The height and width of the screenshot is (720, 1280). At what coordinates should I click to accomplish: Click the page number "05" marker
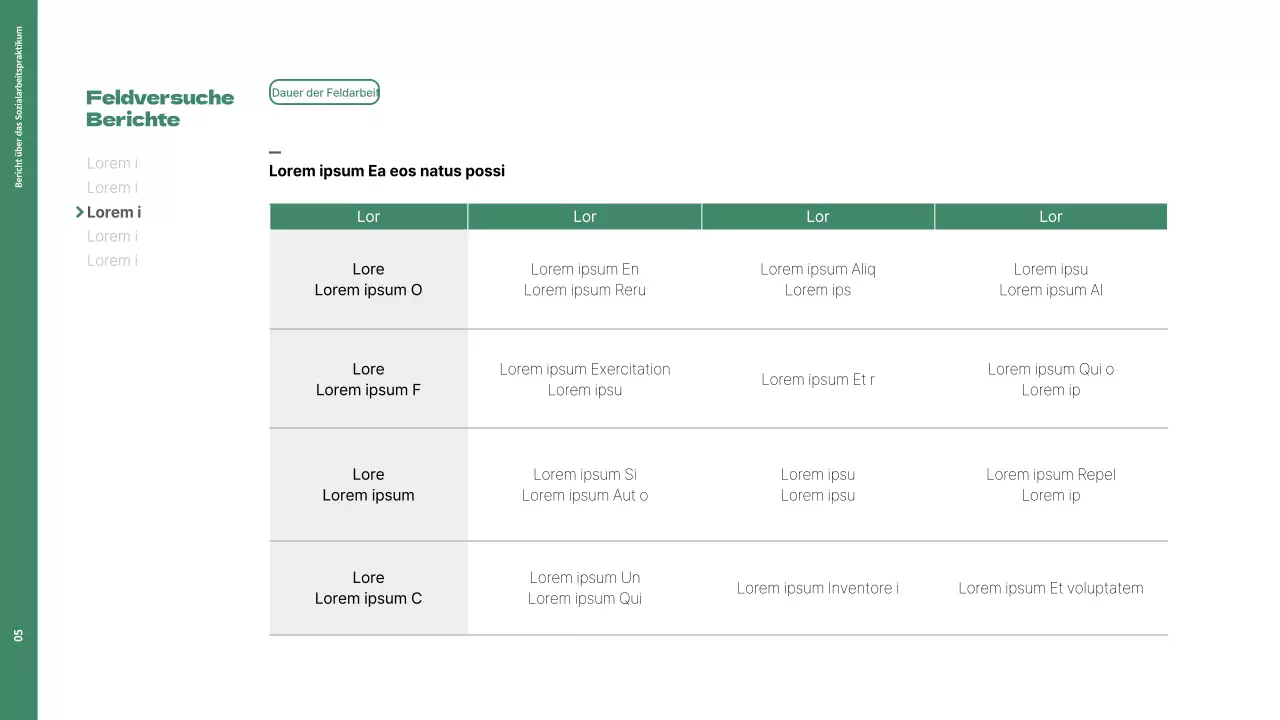(x=17, y=632)
